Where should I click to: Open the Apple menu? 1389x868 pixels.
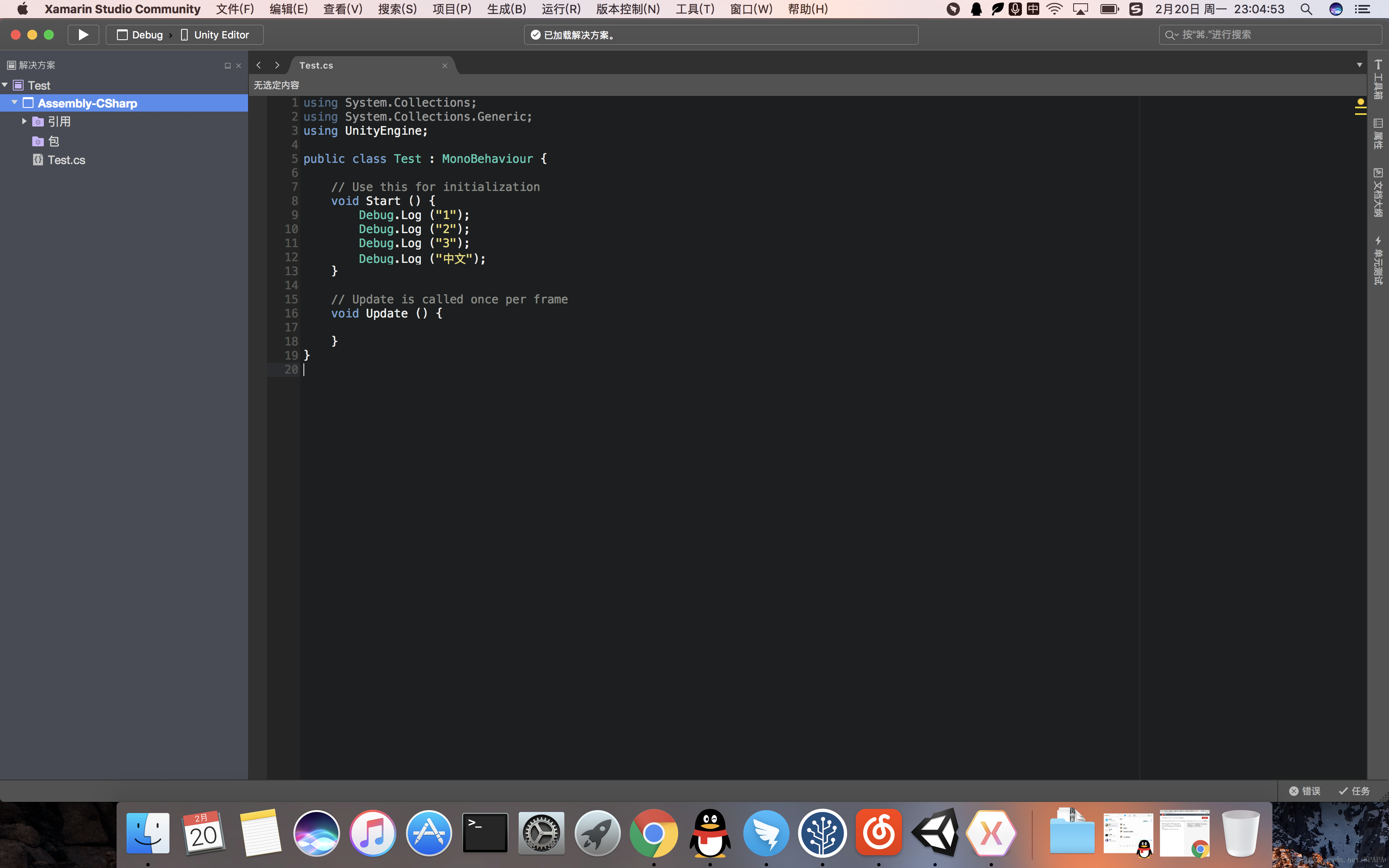coord(22,9)
